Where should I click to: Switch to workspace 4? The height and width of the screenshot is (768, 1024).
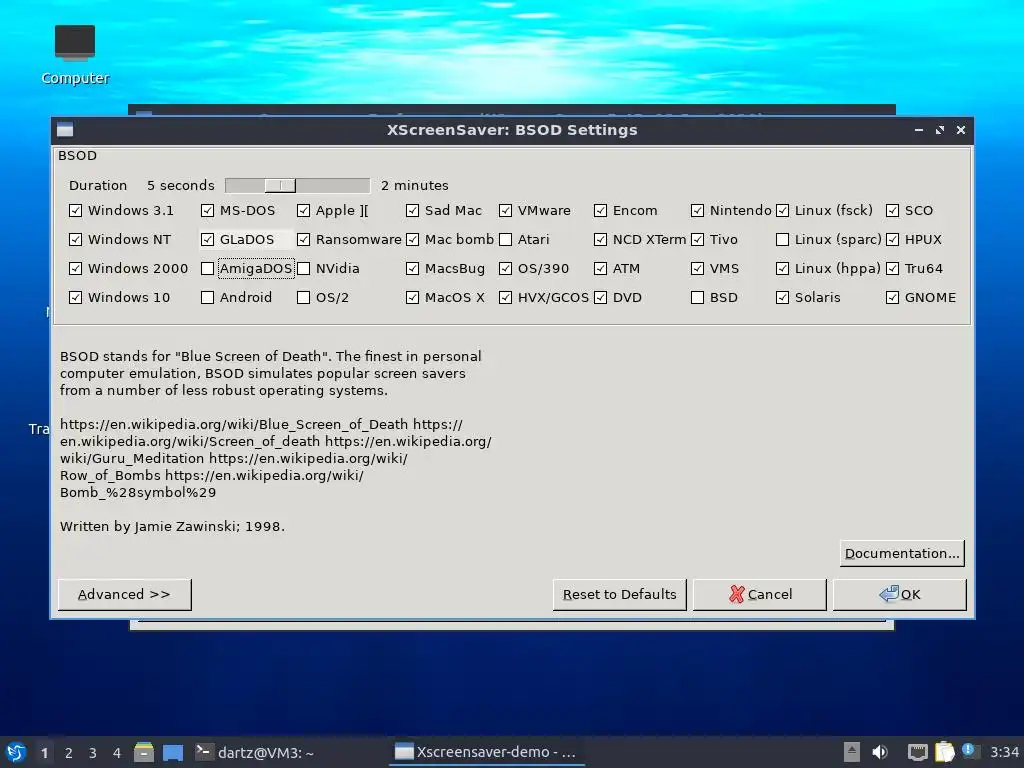117,753
